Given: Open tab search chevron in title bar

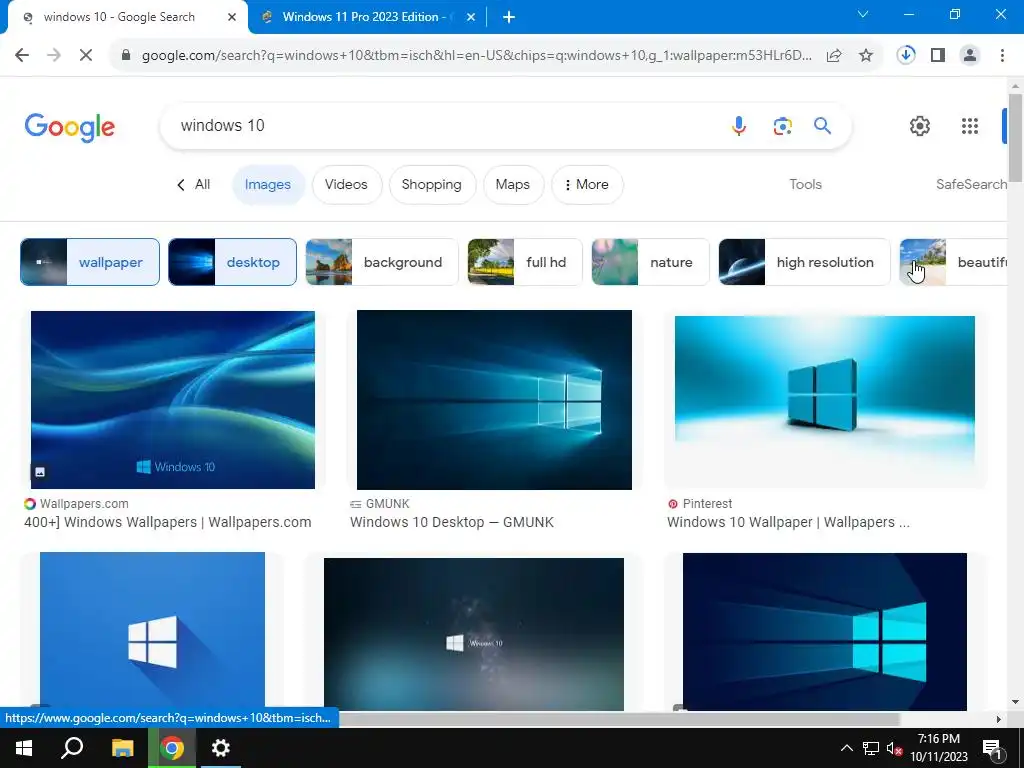Looking at the screenshot, I should pyautogui.click(x=863, y=14).
